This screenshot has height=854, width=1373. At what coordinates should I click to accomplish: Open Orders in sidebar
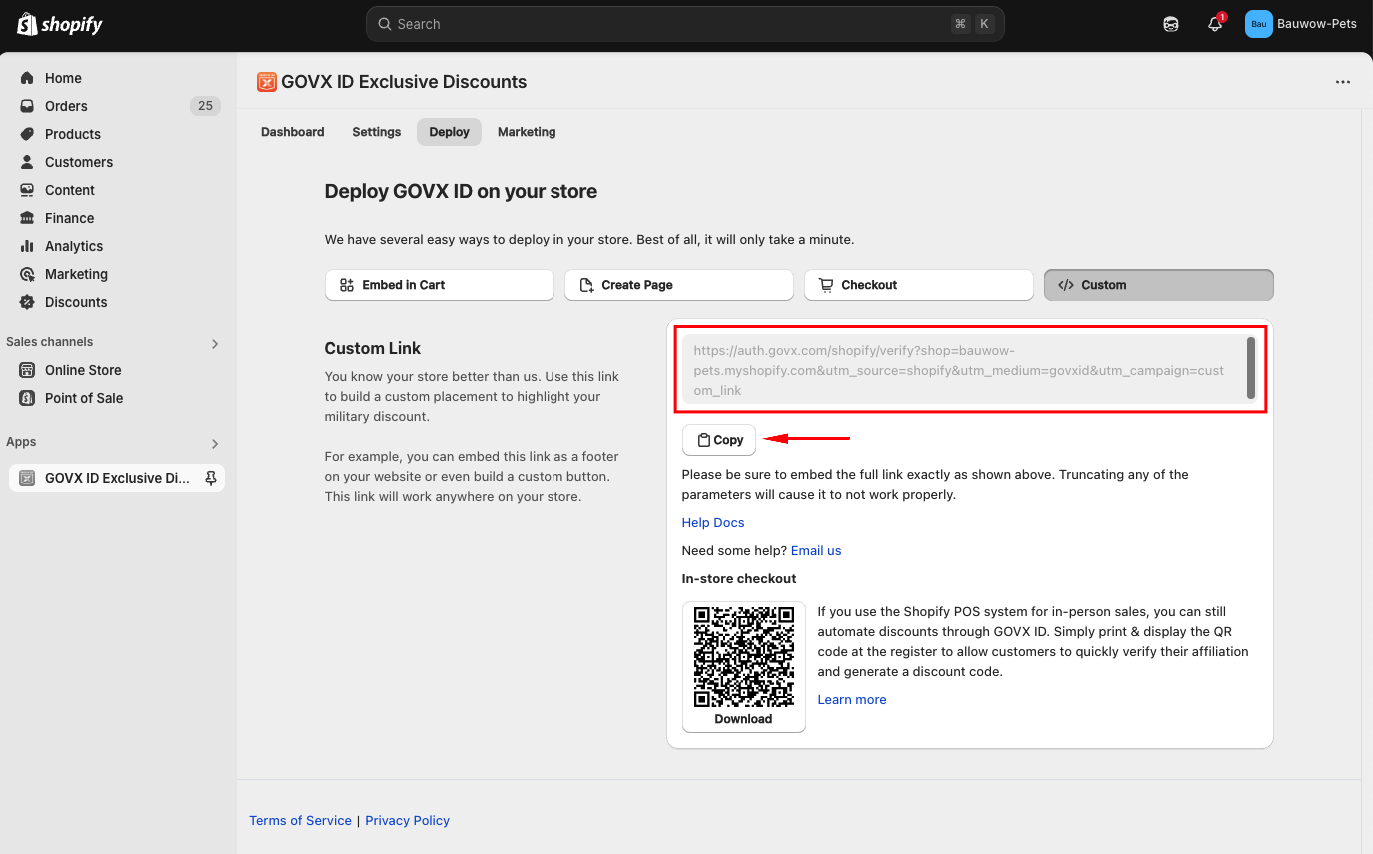pyautogui.click(x=66, y=106)
